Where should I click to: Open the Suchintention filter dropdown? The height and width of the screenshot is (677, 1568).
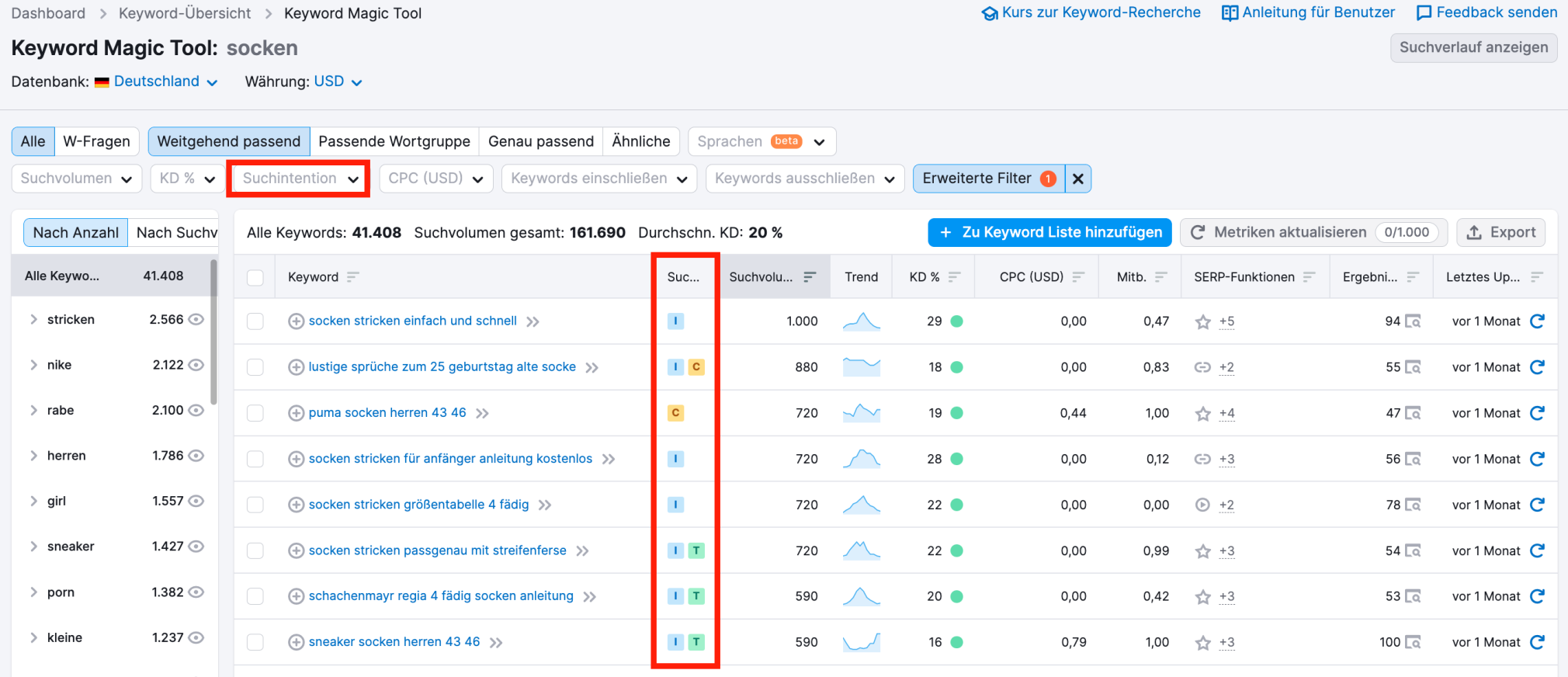pyautogui.click(x=300, y=179)
